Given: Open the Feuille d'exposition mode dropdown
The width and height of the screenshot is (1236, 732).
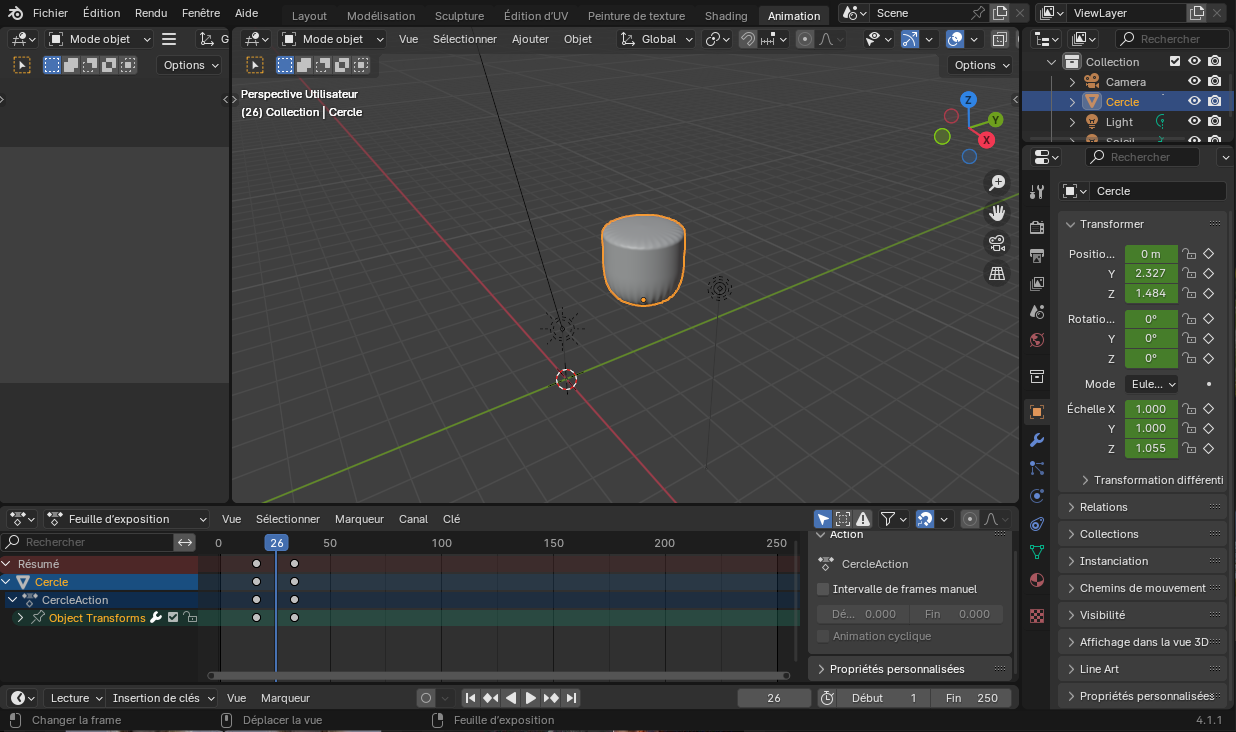Looking at the screenshot, I should click(127, 519).
